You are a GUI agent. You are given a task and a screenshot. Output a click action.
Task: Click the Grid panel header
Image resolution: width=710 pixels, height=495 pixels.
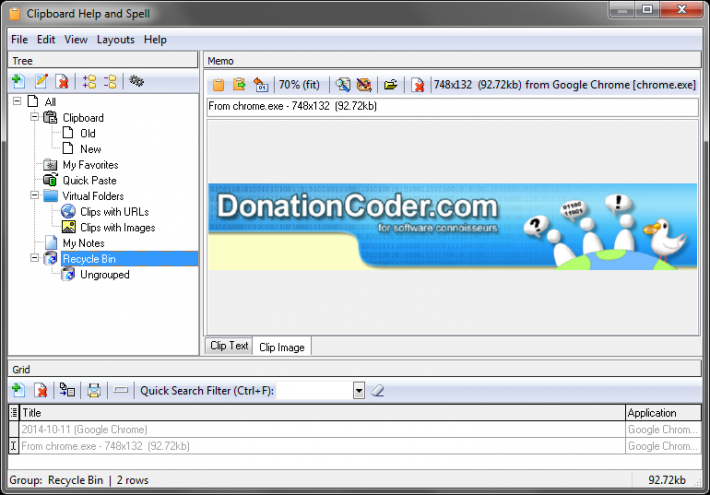(355, 369)
